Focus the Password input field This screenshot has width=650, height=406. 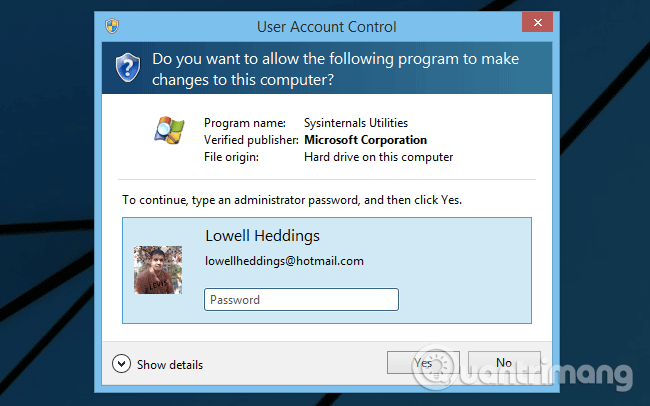click(301, 299)
